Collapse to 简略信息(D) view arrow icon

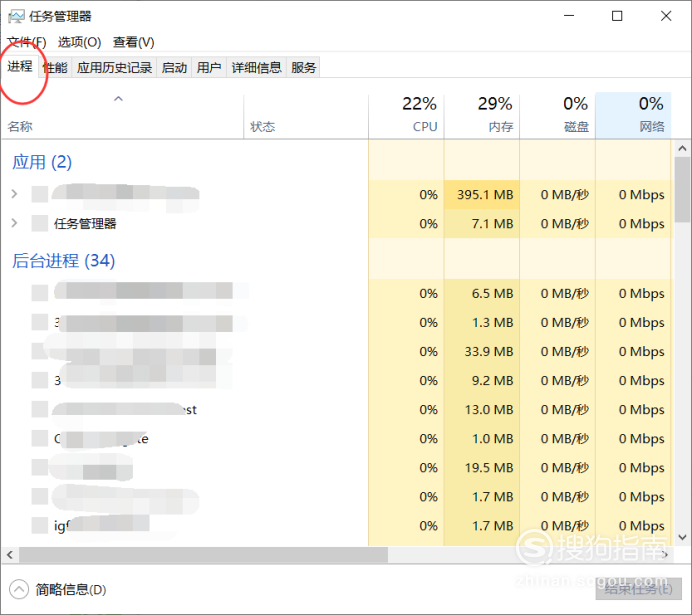click(19, 589)
